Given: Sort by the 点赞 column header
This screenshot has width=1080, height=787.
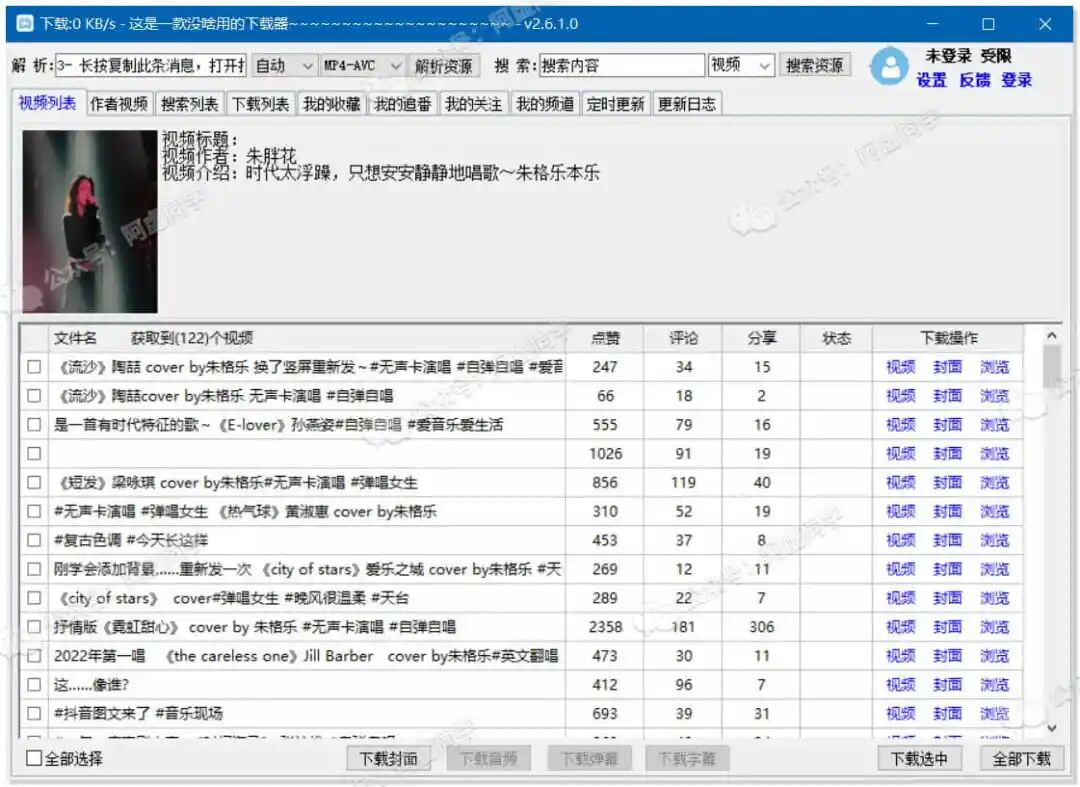Looking at the screenshot, I should click(605, 338).
